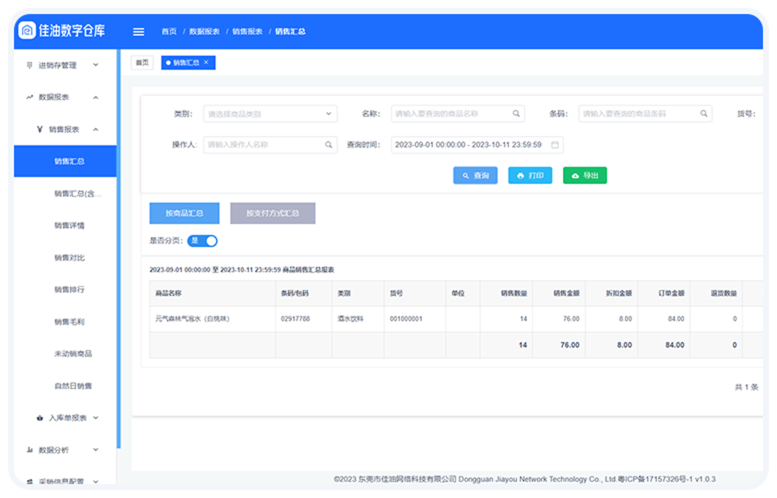This screenshot has height=498, width=777.
Task: Open the 类别 category dropdown
Action: (270, 114)
